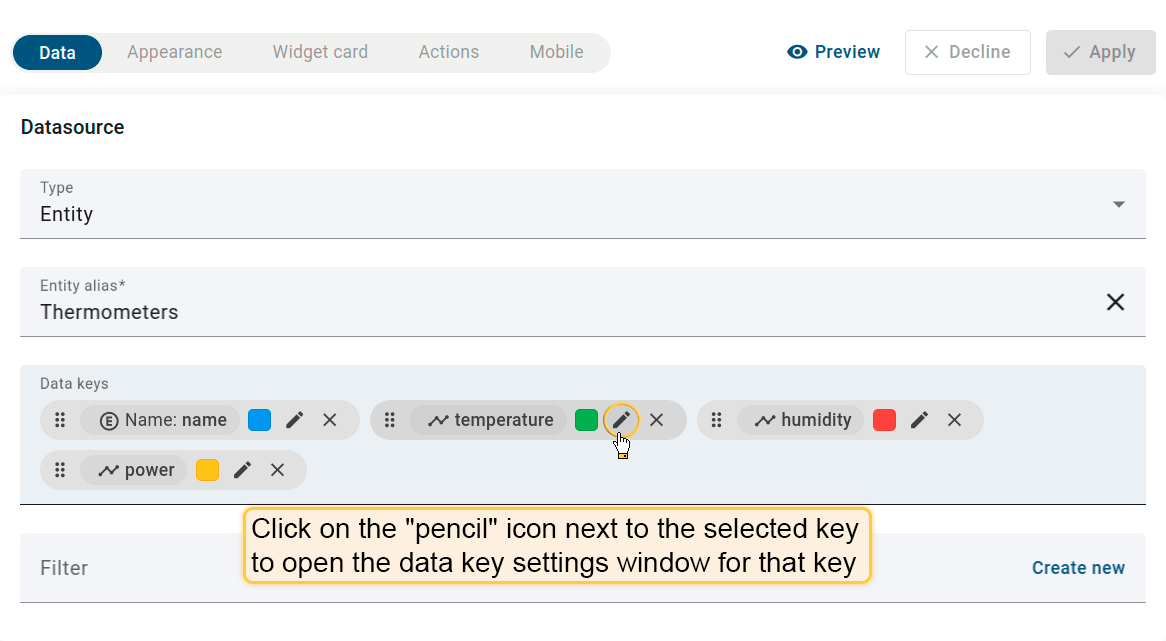Remove the humidity data key
Viewport: 1166px width, 641px height.
click(954, 420)
